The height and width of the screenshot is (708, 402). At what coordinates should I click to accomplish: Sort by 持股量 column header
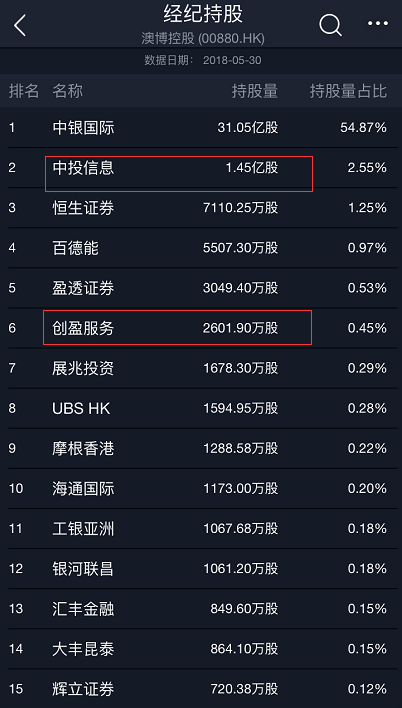pyautogui.click(x=255, y=91)
